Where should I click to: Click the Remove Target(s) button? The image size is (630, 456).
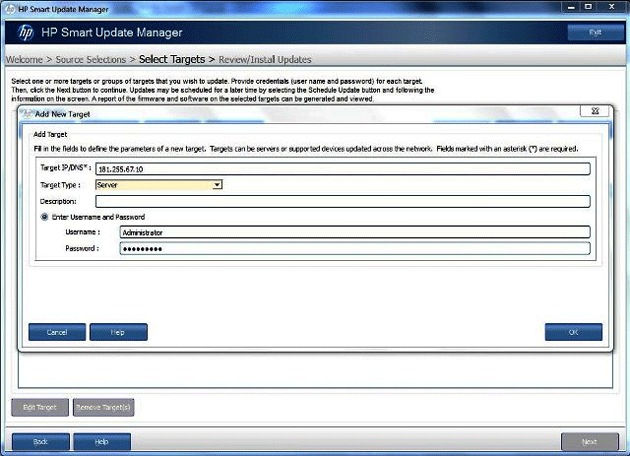(103, 408)
